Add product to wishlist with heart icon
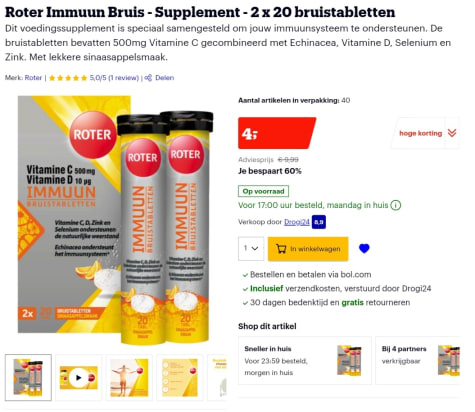This screenshot has width=475, height=412. [364, 249]
